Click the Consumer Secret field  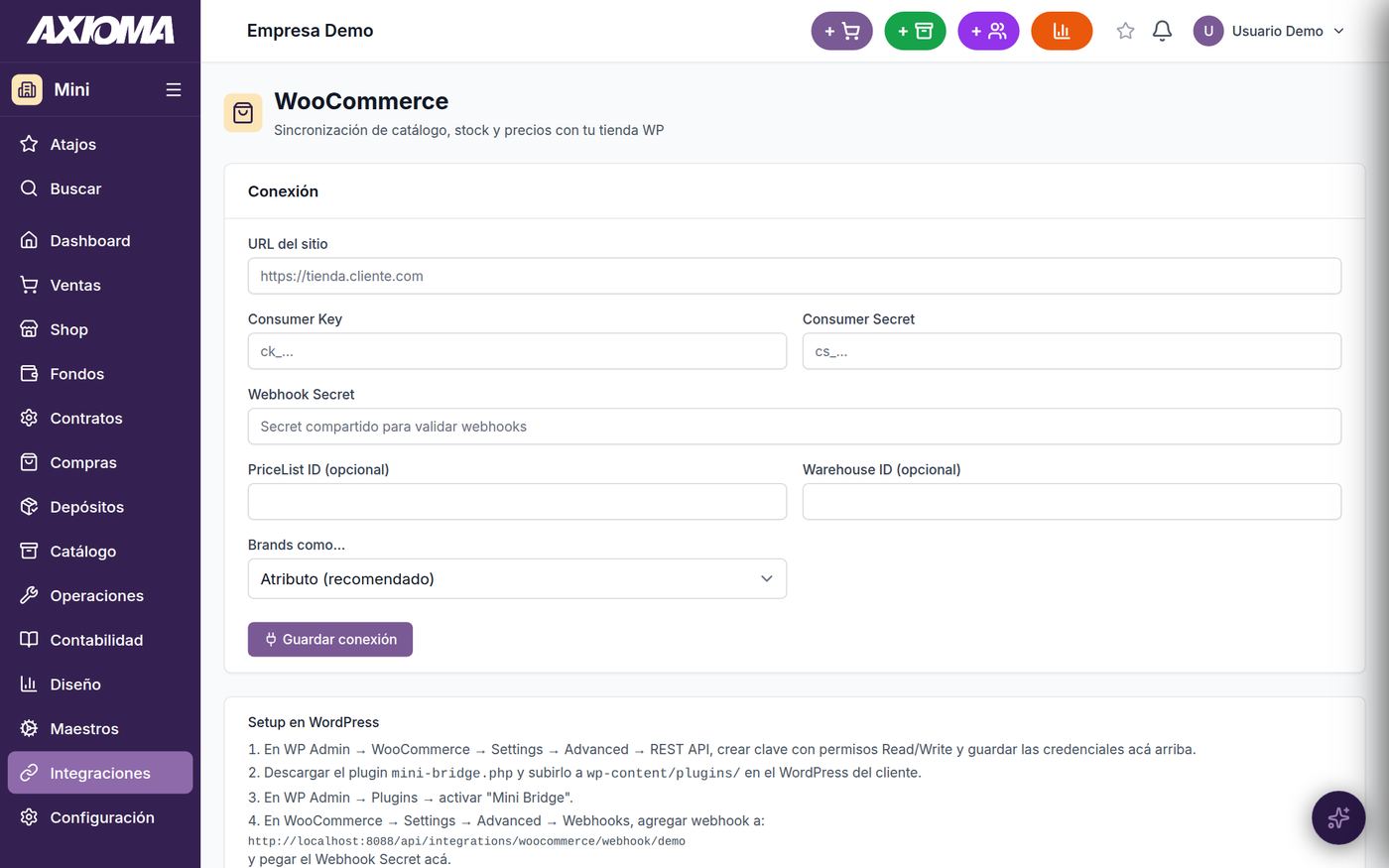point(1072,351)
